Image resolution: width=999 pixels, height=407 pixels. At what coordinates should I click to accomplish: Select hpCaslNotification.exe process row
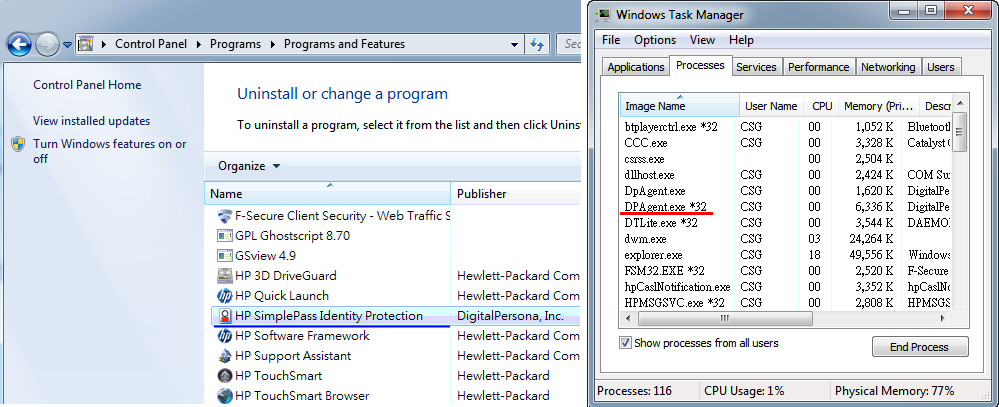pyautogui.click(x=786, y=287)
